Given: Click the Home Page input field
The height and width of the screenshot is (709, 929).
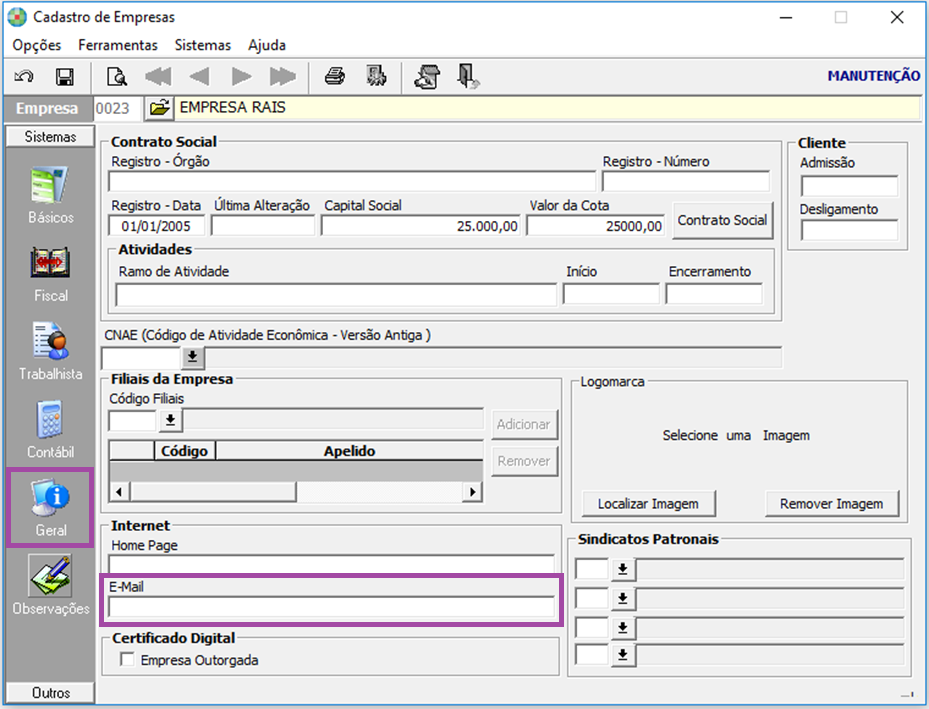Looking at the screenshot, I should point(331,564).
